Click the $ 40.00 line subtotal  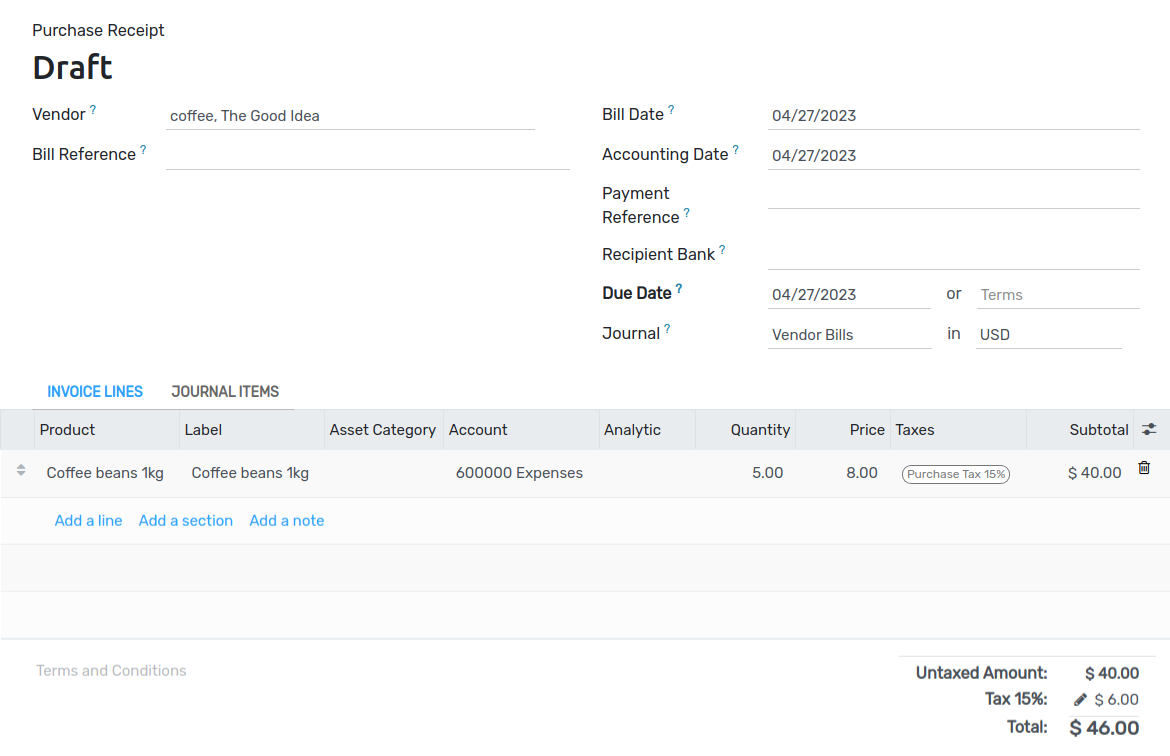(1094, 473)
